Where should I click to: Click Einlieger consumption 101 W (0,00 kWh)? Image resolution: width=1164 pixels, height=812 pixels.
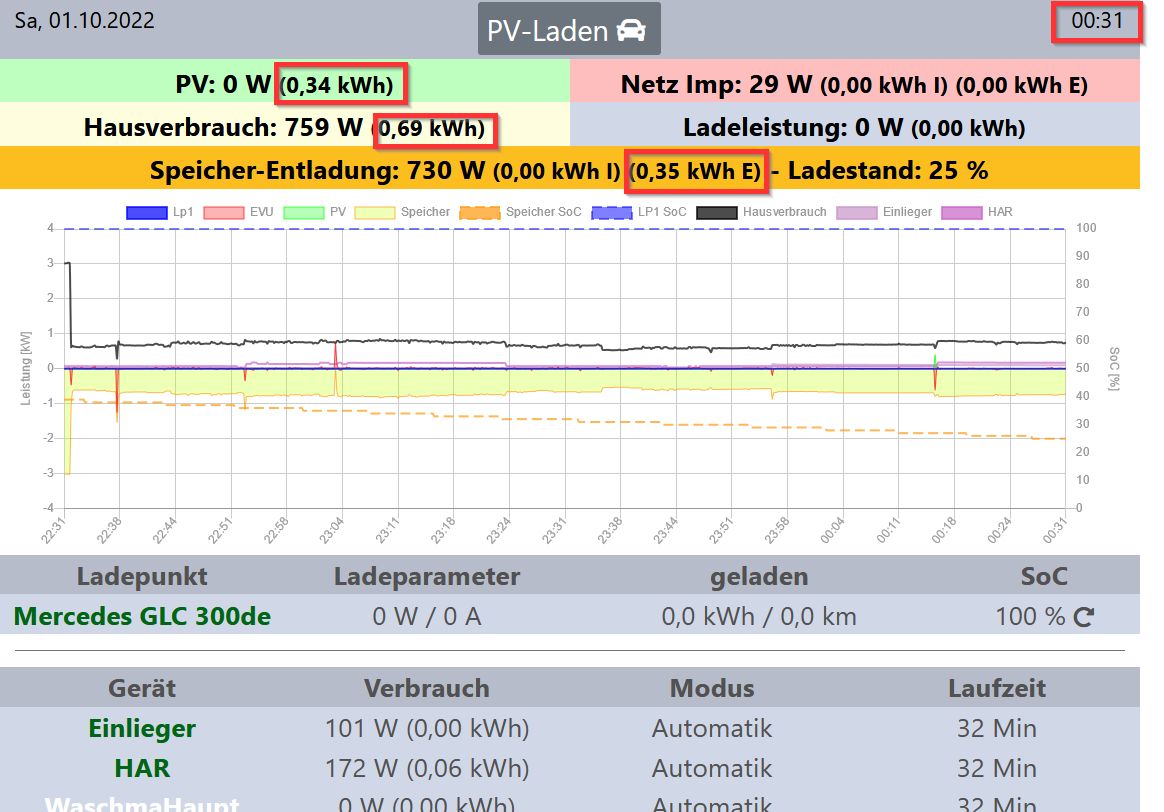click(x=427, y=728)
